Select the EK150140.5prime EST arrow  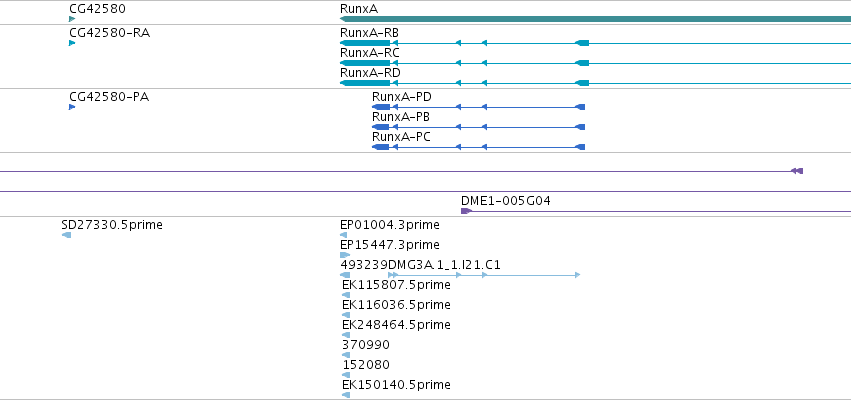pos(346,395)
